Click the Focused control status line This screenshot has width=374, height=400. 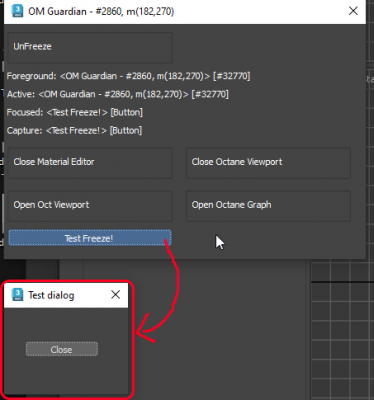[75, 112]
